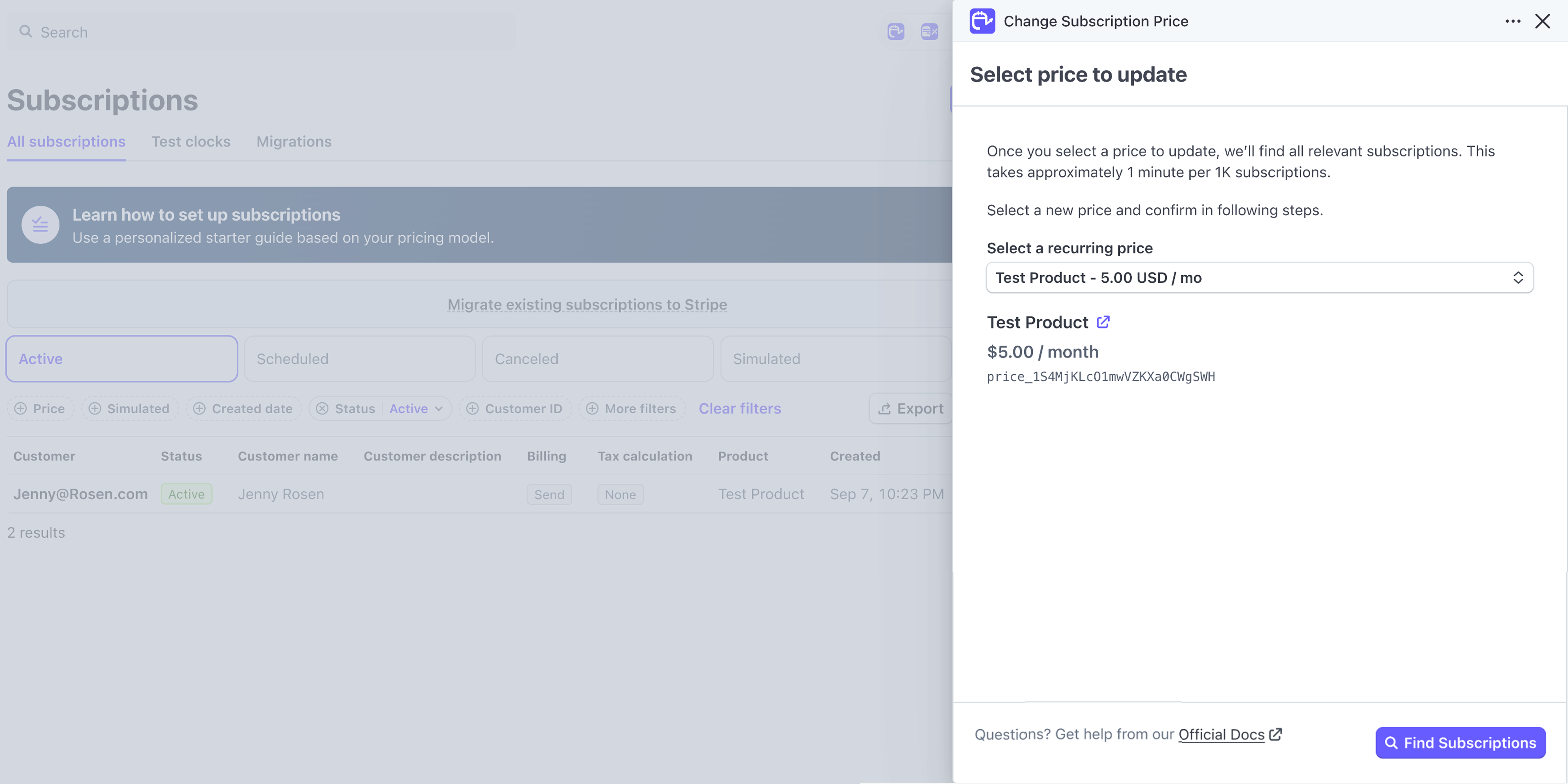
Task: Switch to the Test clocks tab
Action: 191,141
